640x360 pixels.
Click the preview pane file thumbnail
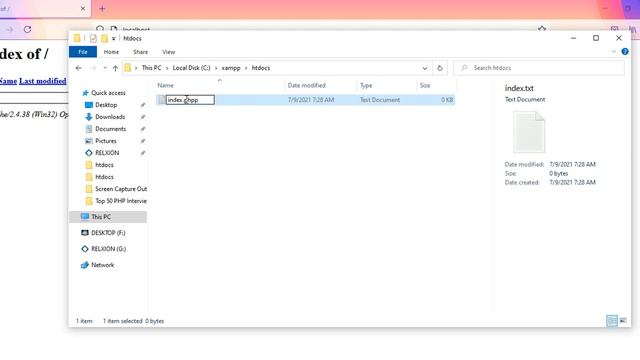[529, 132]
